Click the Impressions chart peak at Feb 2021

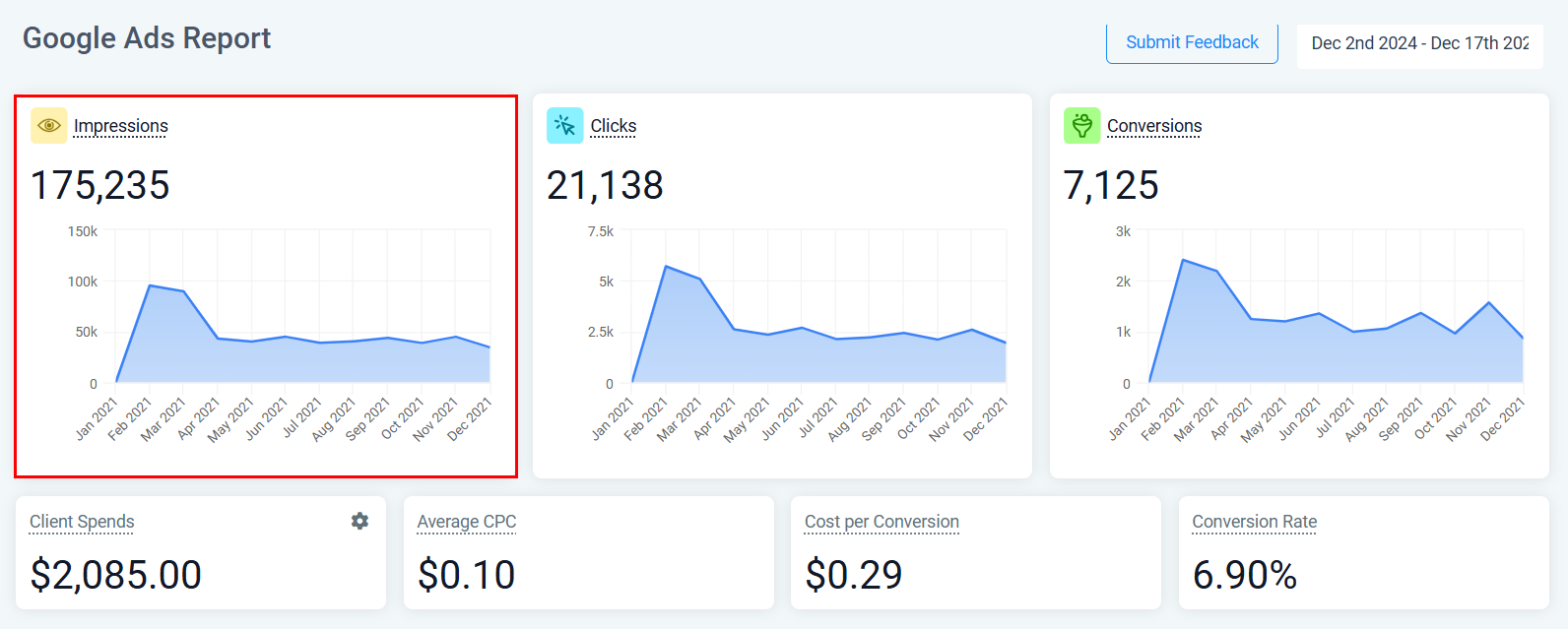[x=150, y=285]
